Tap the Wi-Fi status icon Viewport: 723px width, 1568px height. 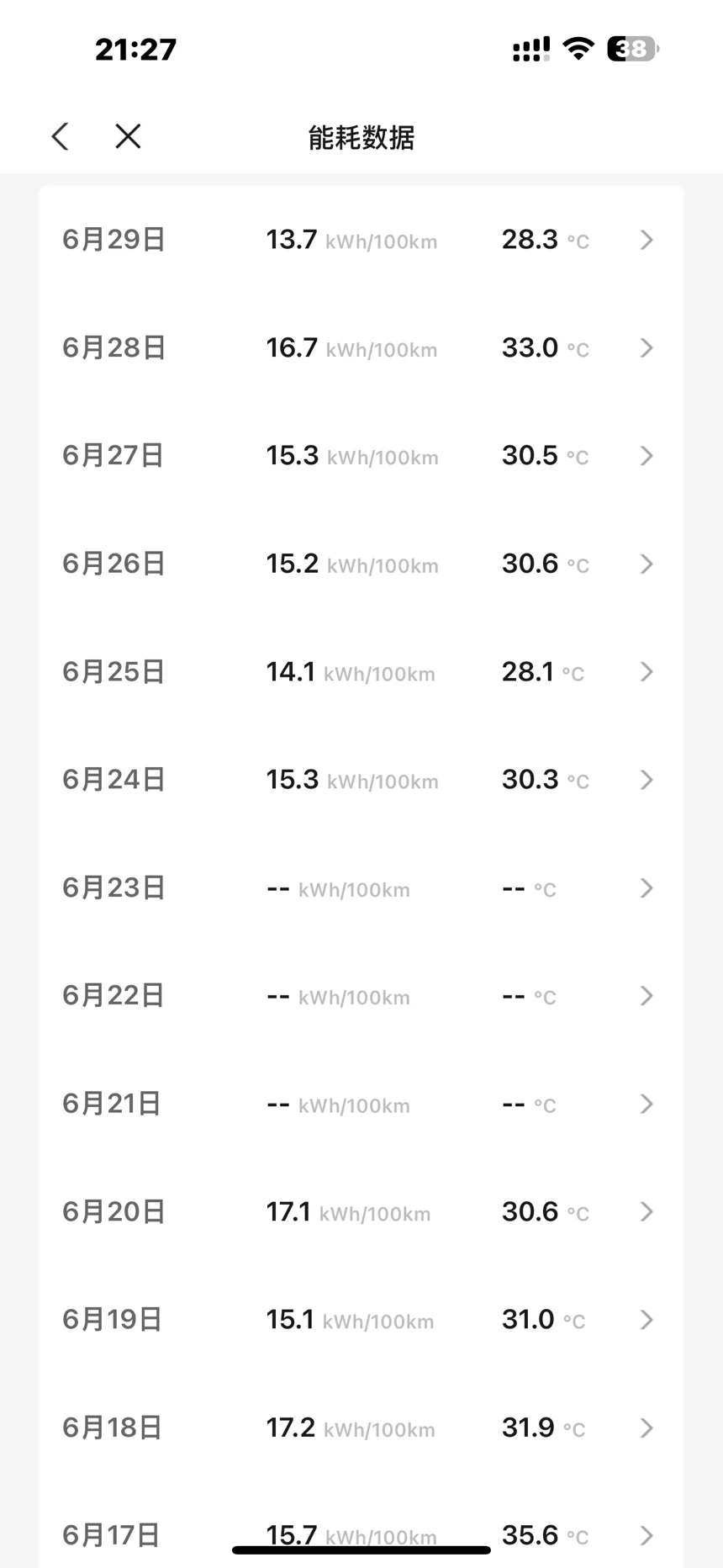click(x=578, y=48)
